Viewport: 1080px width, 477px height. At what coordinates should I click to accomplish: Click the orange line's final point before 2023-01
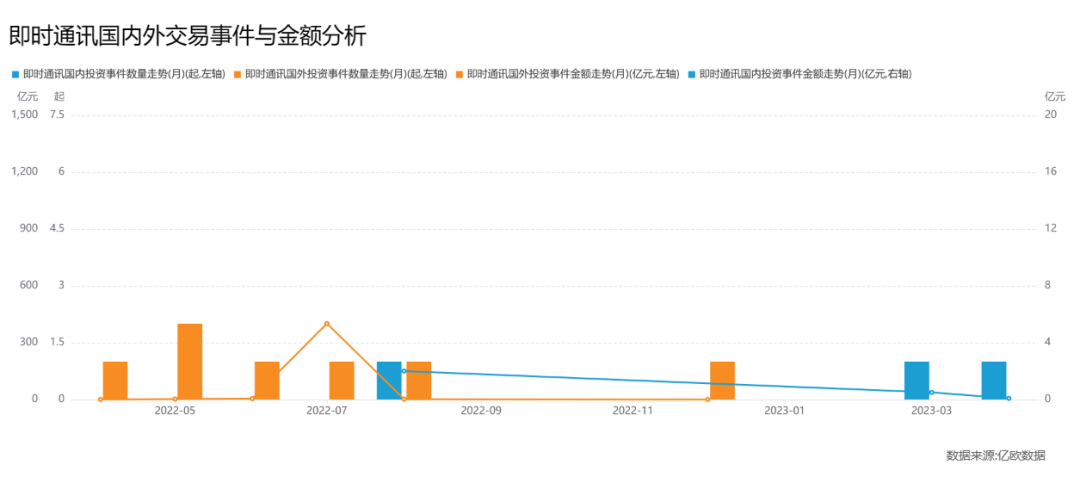707,399
